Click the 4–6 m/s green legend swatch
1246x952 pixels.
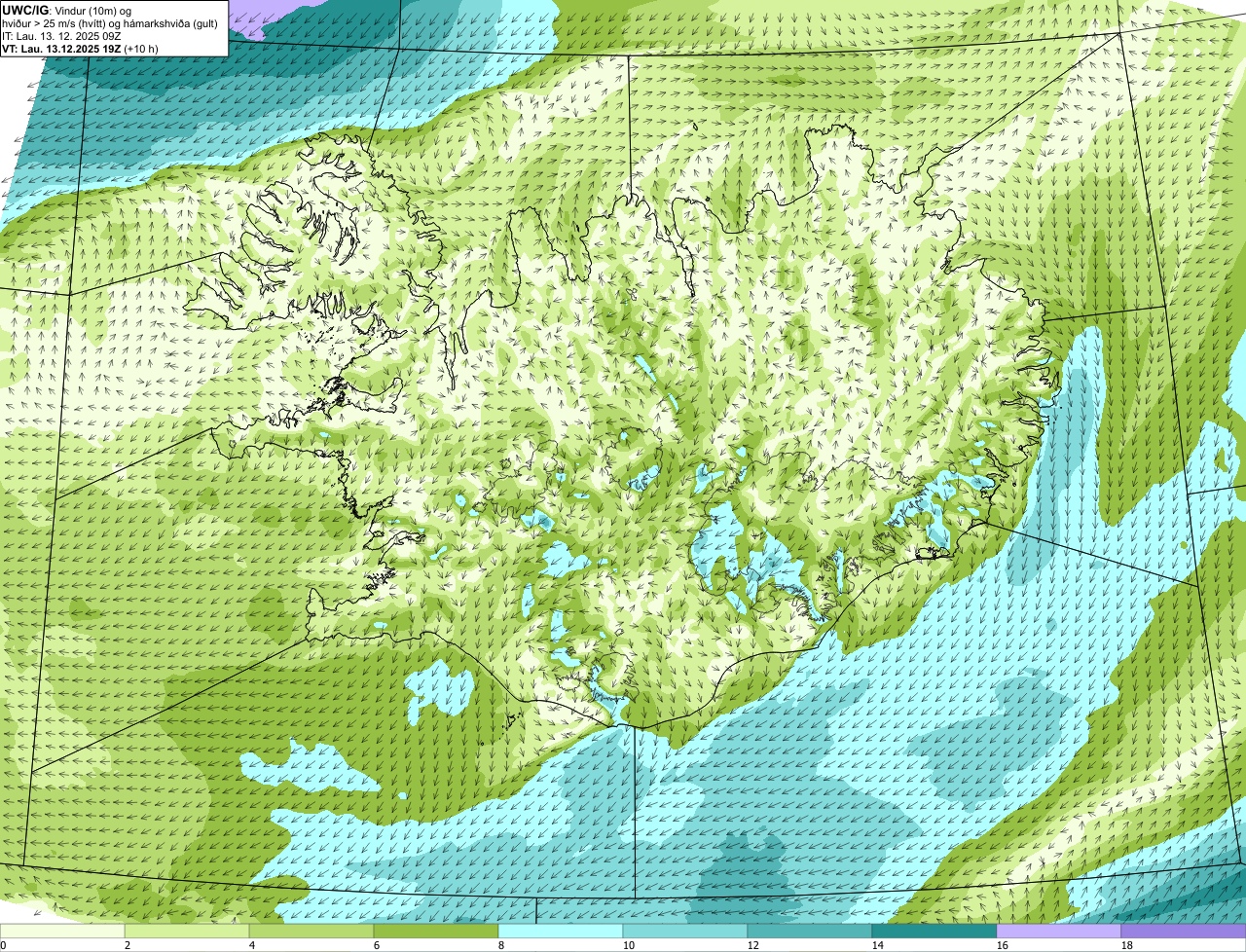pos(311,931)
